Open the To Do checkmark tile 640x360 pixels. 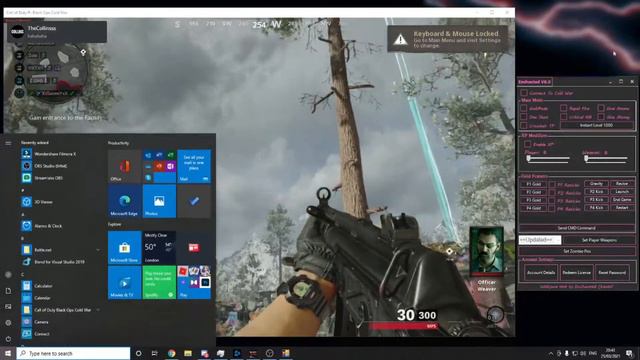[194, 201]
